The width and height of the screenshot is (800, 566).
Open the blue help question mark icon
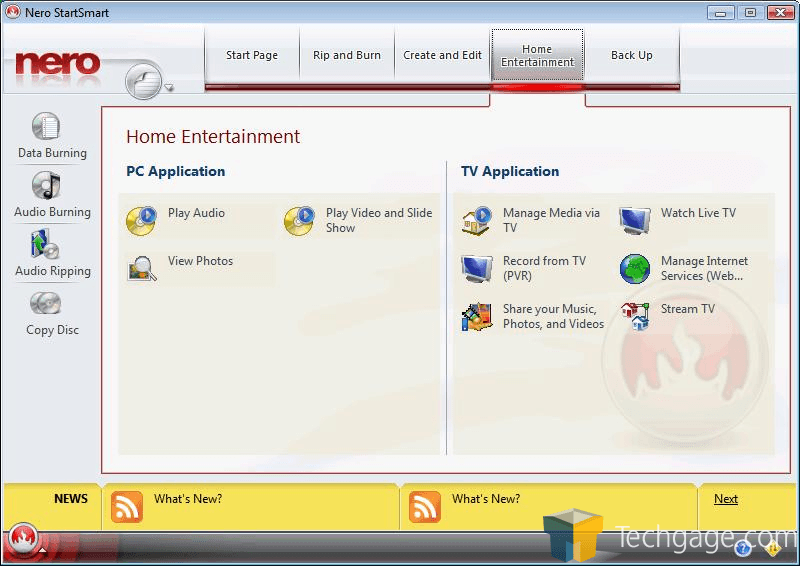tap(743, 549)
